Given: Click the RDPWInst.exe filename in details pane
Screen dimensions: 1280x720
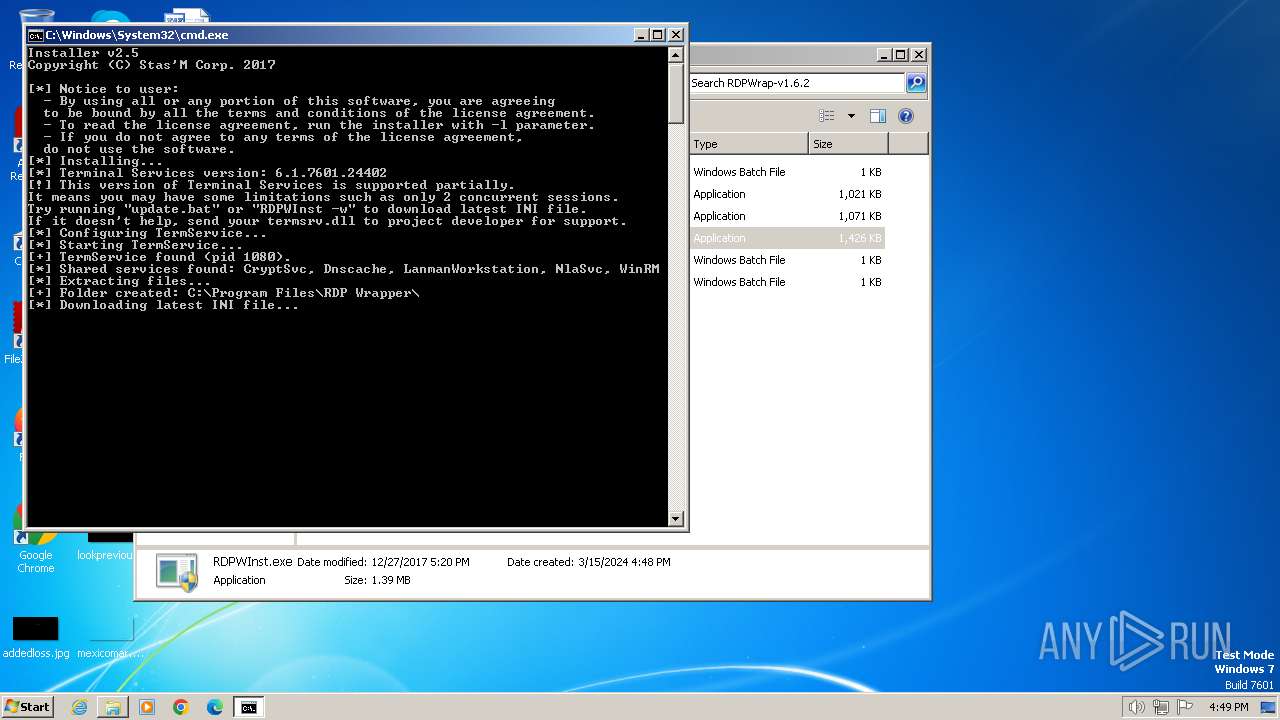Looking at the screenshot, I should (252, 562).
